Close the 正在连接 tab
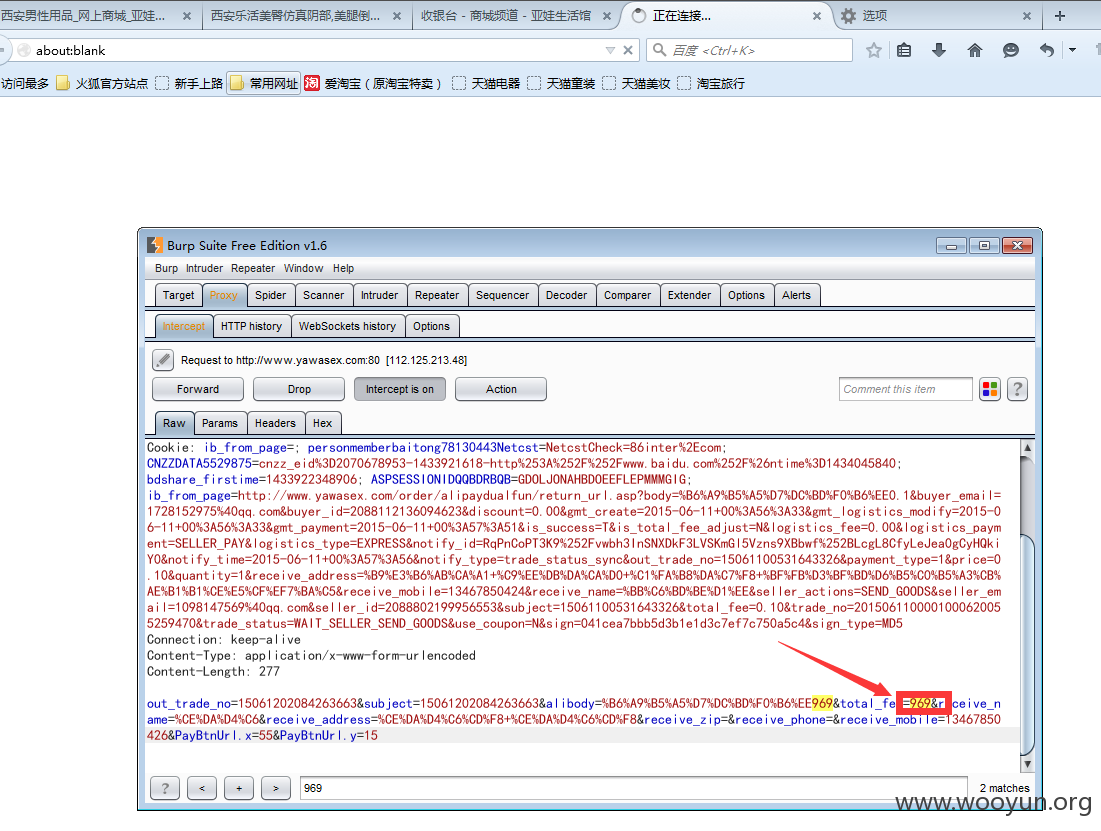 point(817,15)
